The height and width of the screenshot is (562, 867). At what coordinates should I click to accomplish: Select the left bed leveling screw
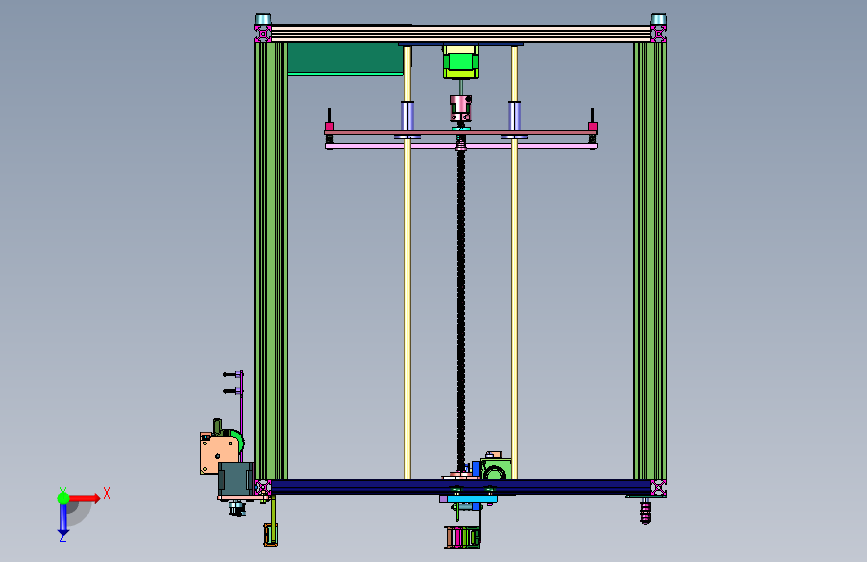[330, 121]
